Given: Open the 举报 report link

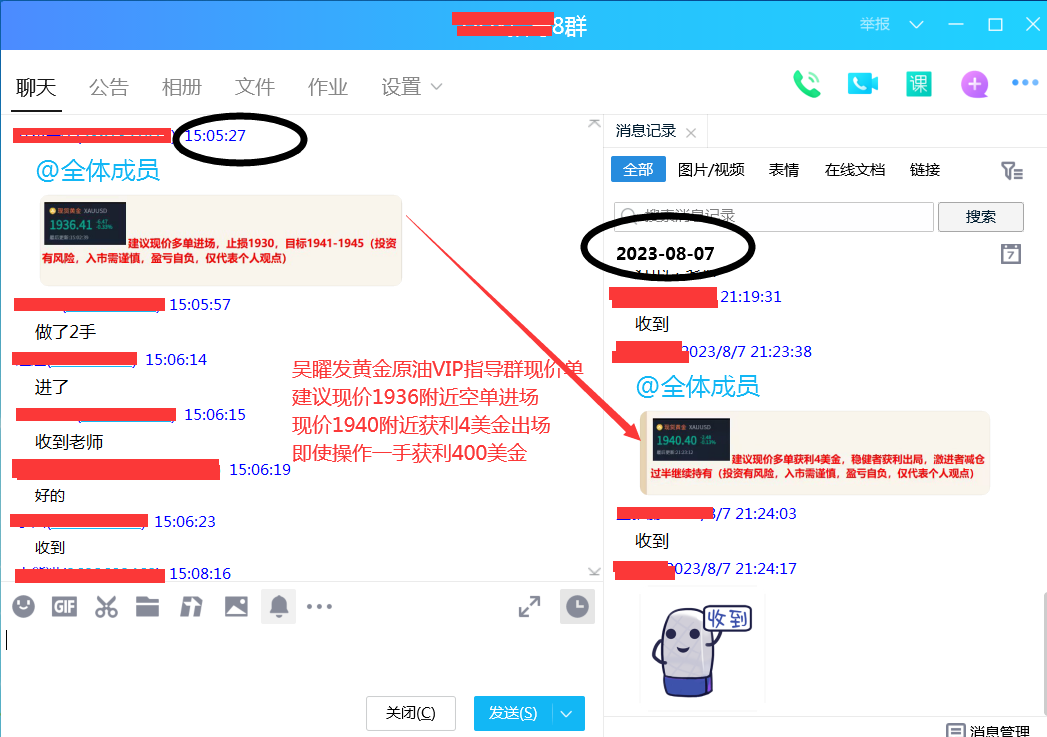Looking at the screenshot, I should pos(875,25).
